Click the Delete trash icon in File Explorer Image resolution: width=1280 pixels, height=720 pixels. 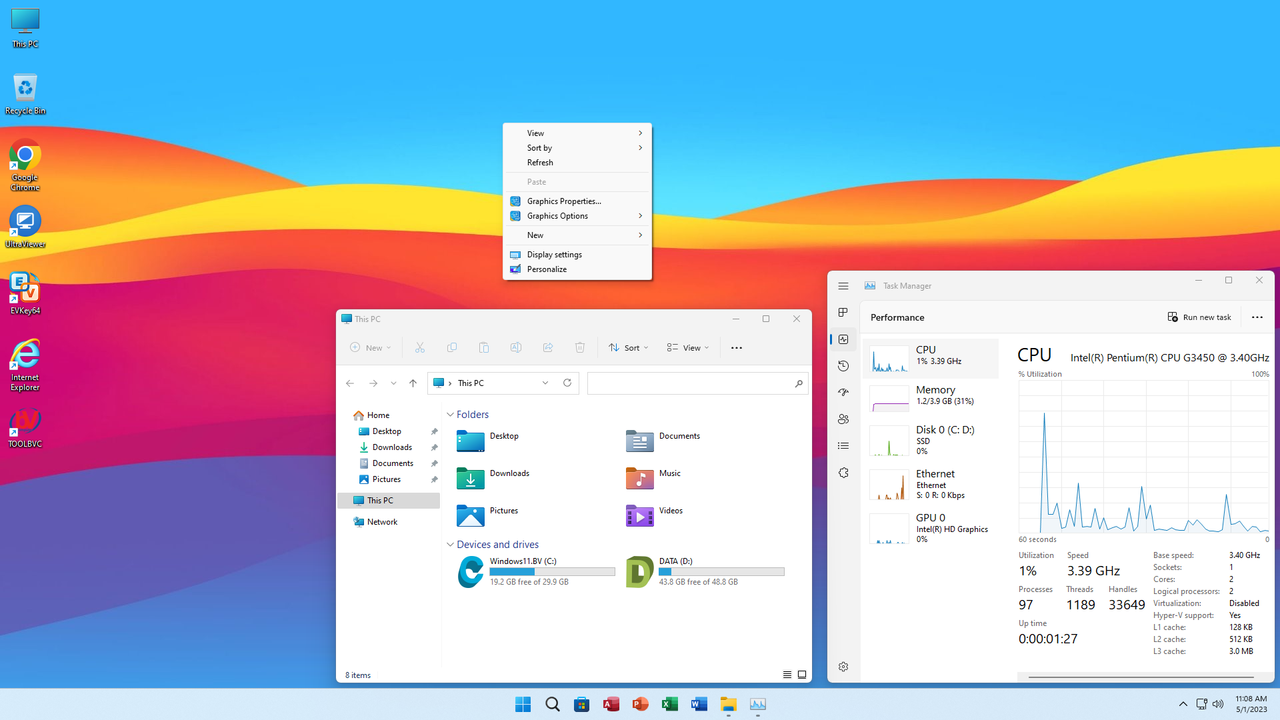[580, 347]
